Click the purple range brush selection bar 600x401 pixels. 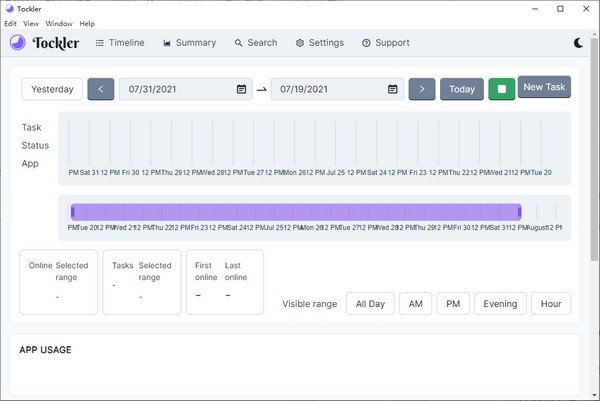295,212
